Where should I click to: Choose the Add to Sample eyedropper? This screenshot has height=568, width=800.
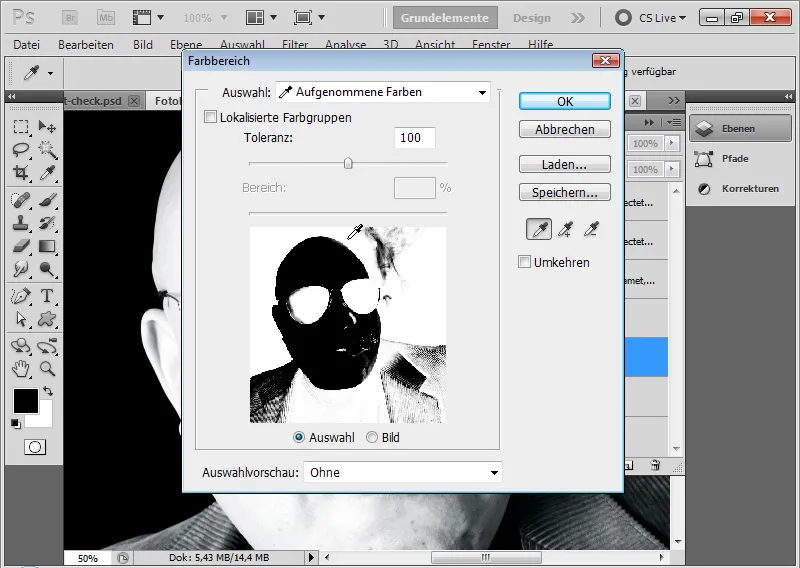coord(565,229)
